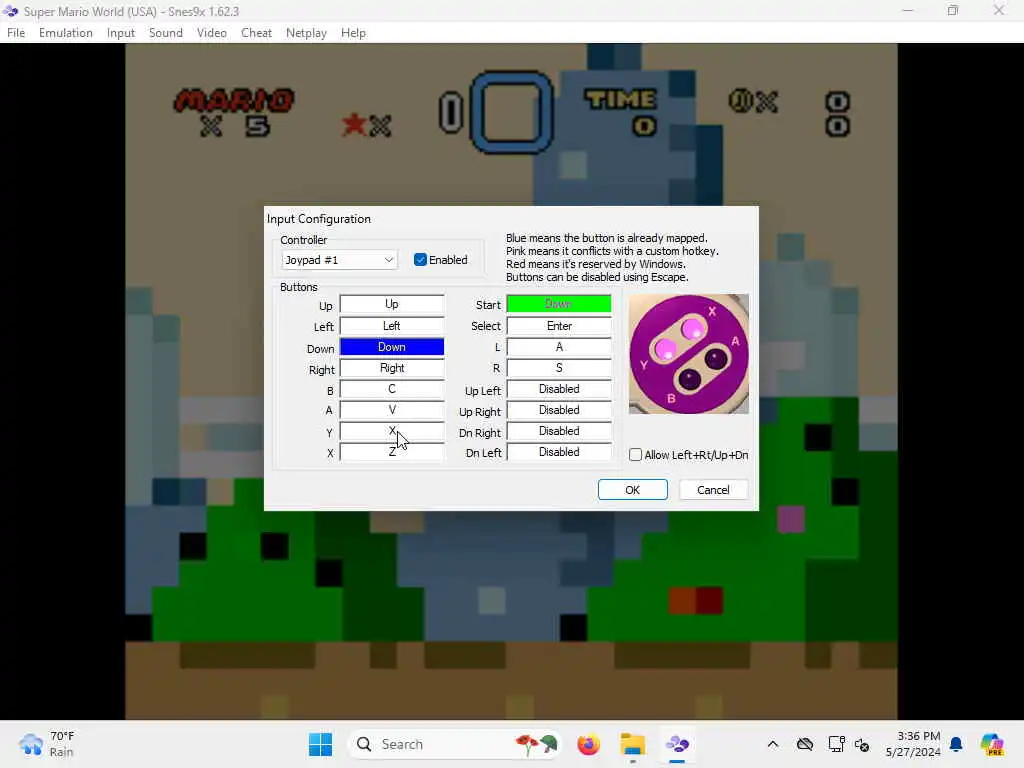Image resolution: width=1024 pixels, height=768 pixels.
Task: Open the File menu
Action: [x=16, y=33]
